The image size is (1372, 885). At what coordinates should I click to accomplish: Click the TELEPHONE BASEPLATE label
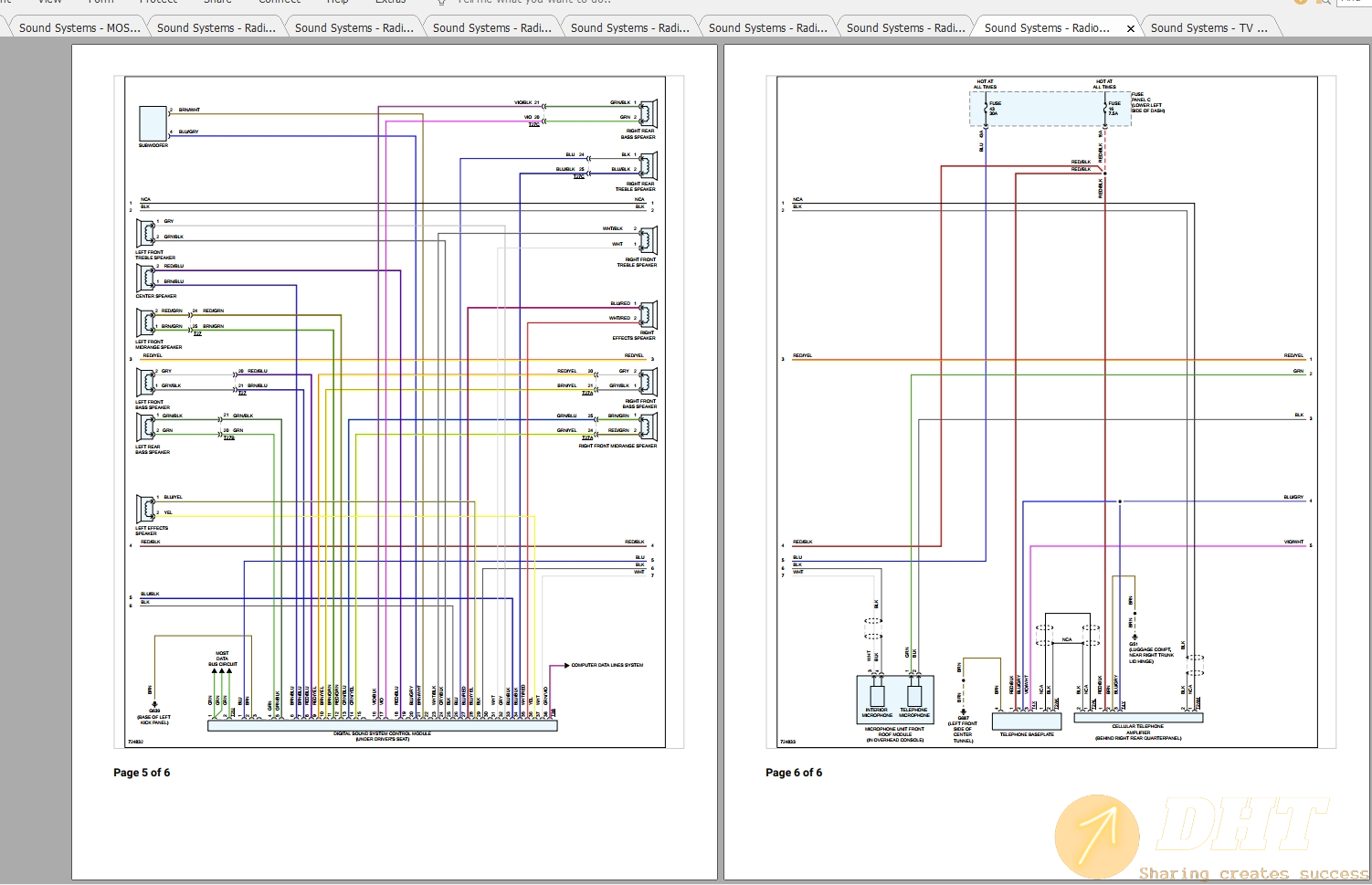click(x=1027, y=734)
